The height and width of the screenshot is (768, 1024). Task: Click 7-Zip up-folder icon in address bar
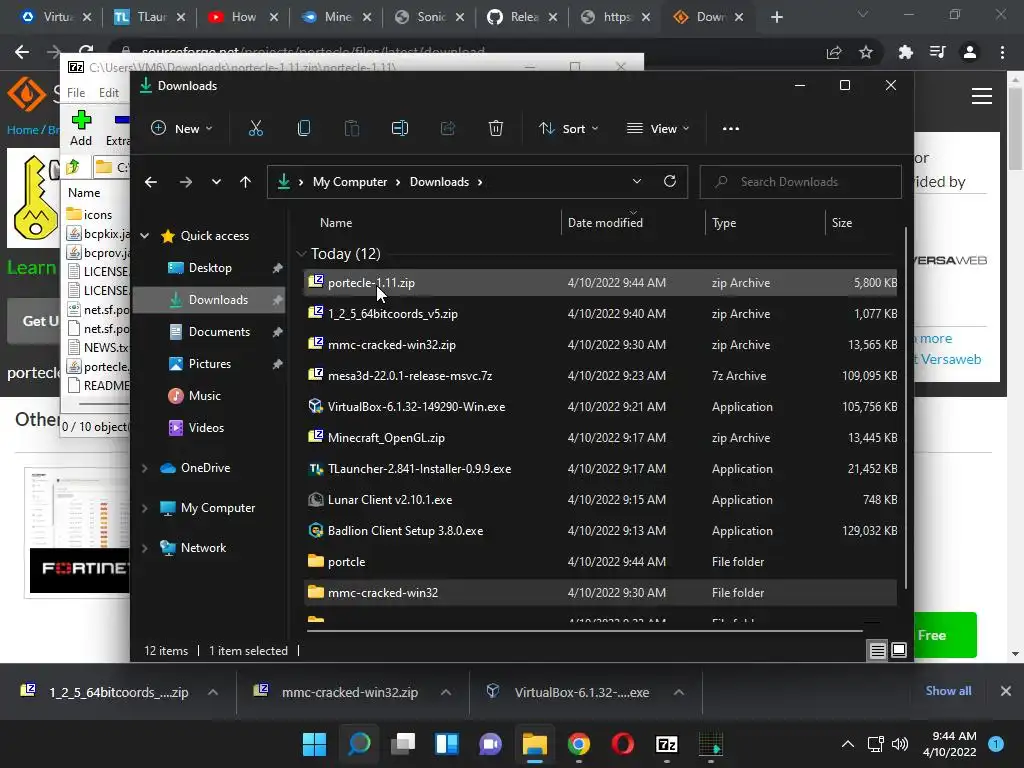[73, 167]
